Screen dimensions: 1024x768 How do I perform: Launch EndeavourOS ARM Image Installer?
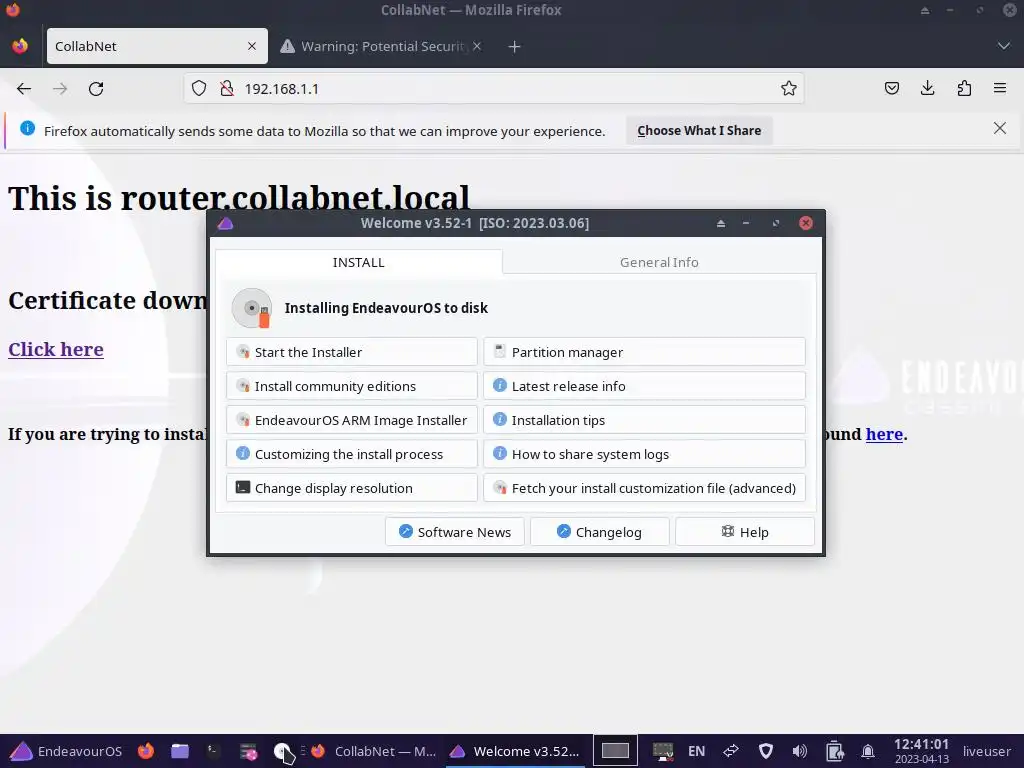coord(351,420)
